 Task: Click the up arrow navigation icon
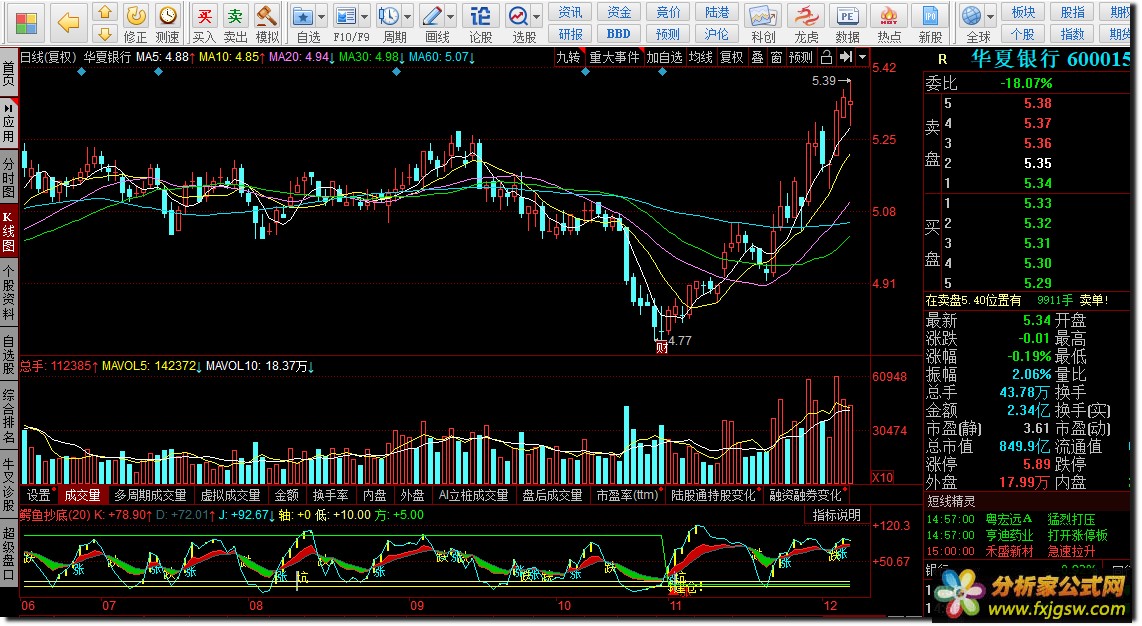105,12
